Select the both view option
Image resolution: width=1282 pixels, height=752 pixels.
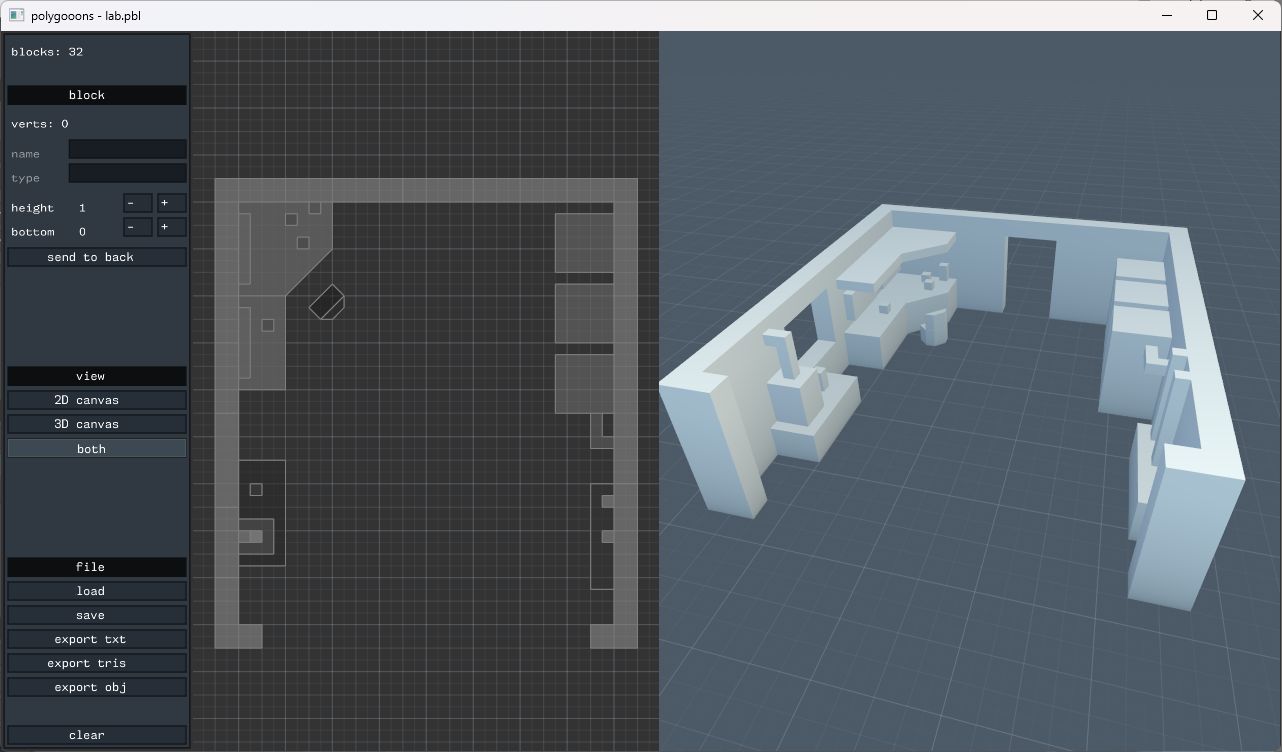(x=97, y=449)
